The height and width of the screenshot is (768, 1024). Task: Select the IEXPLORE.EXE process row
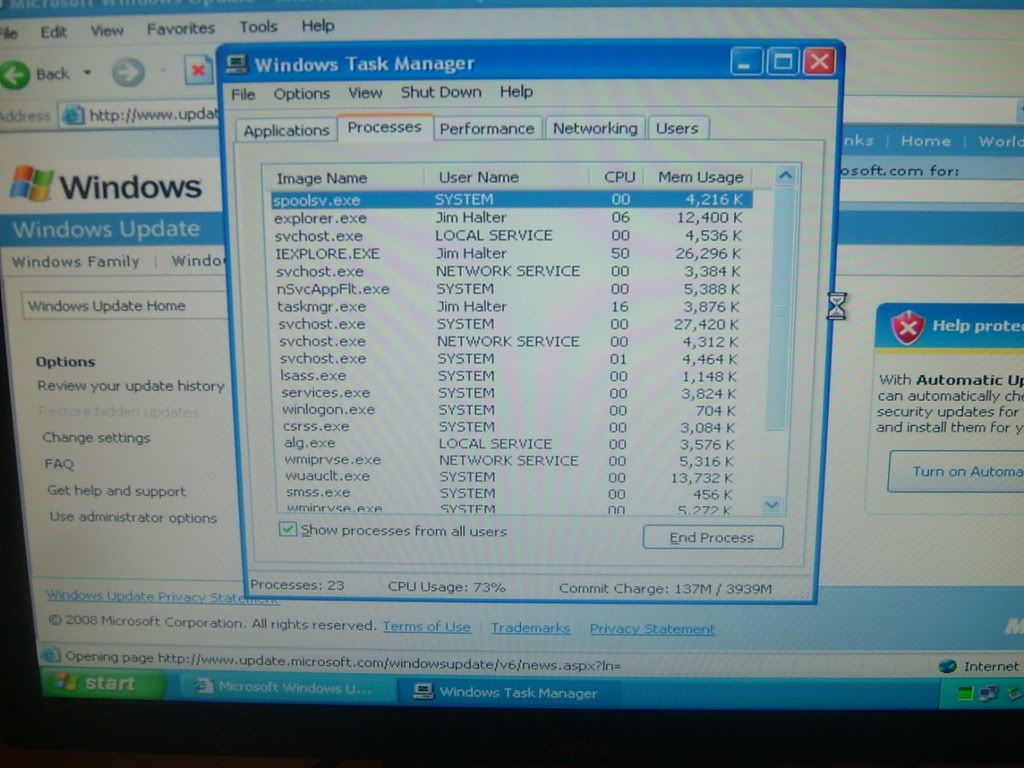tap(450, 253)
